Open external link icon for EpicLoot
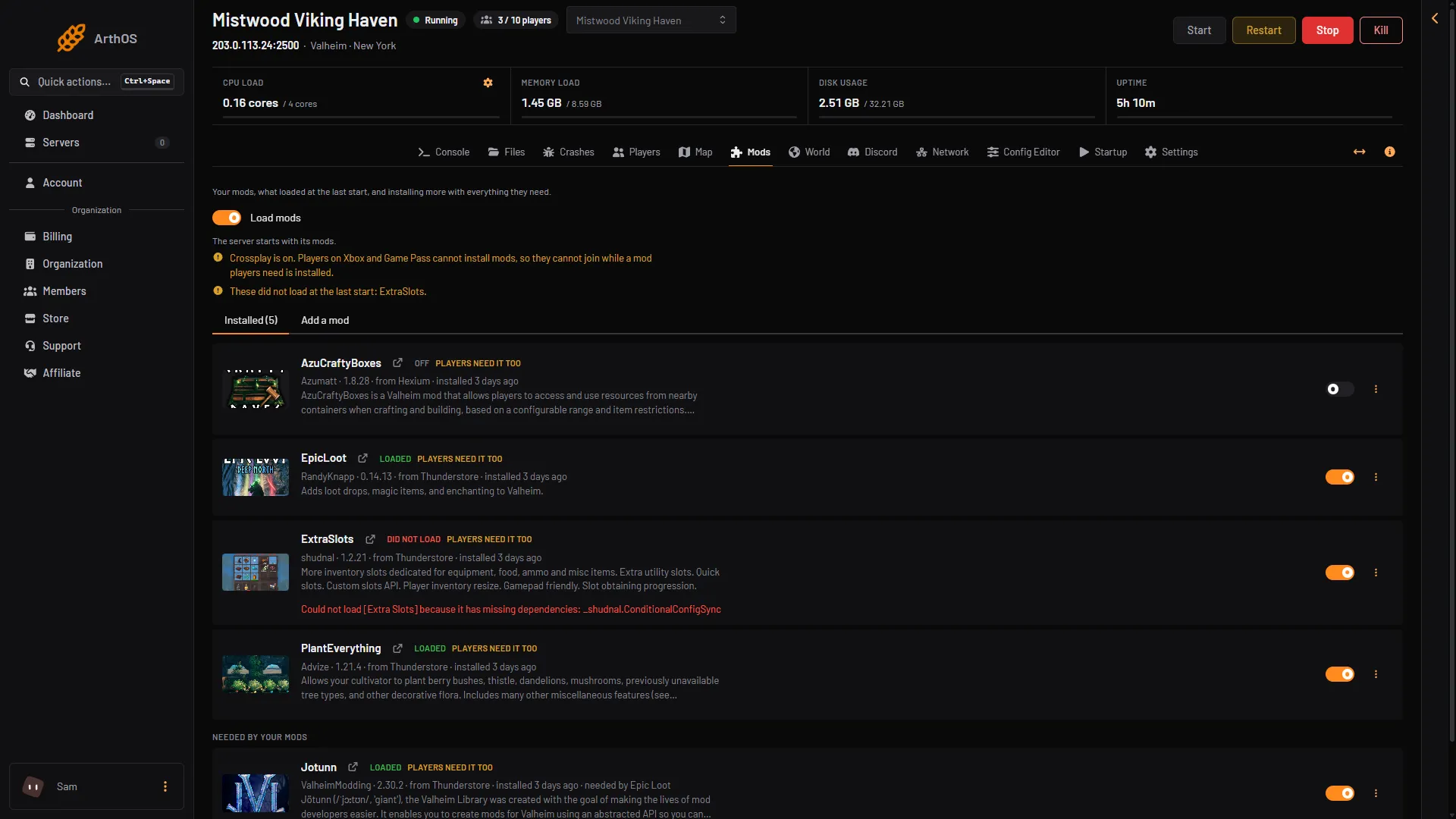This screenshot has width=1456, height=819. (x=362, y=458)
